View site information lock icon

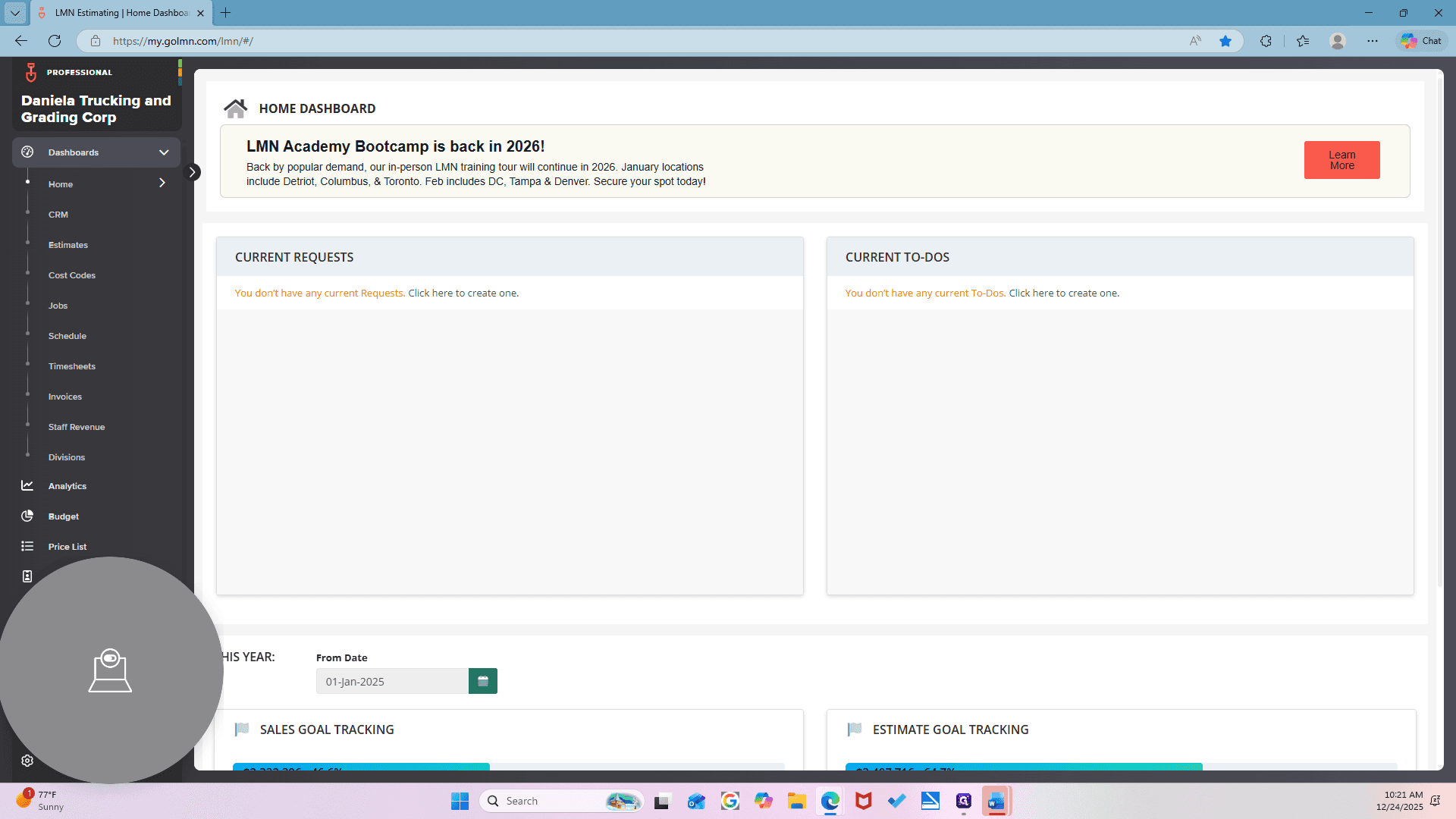coord(95,41)
